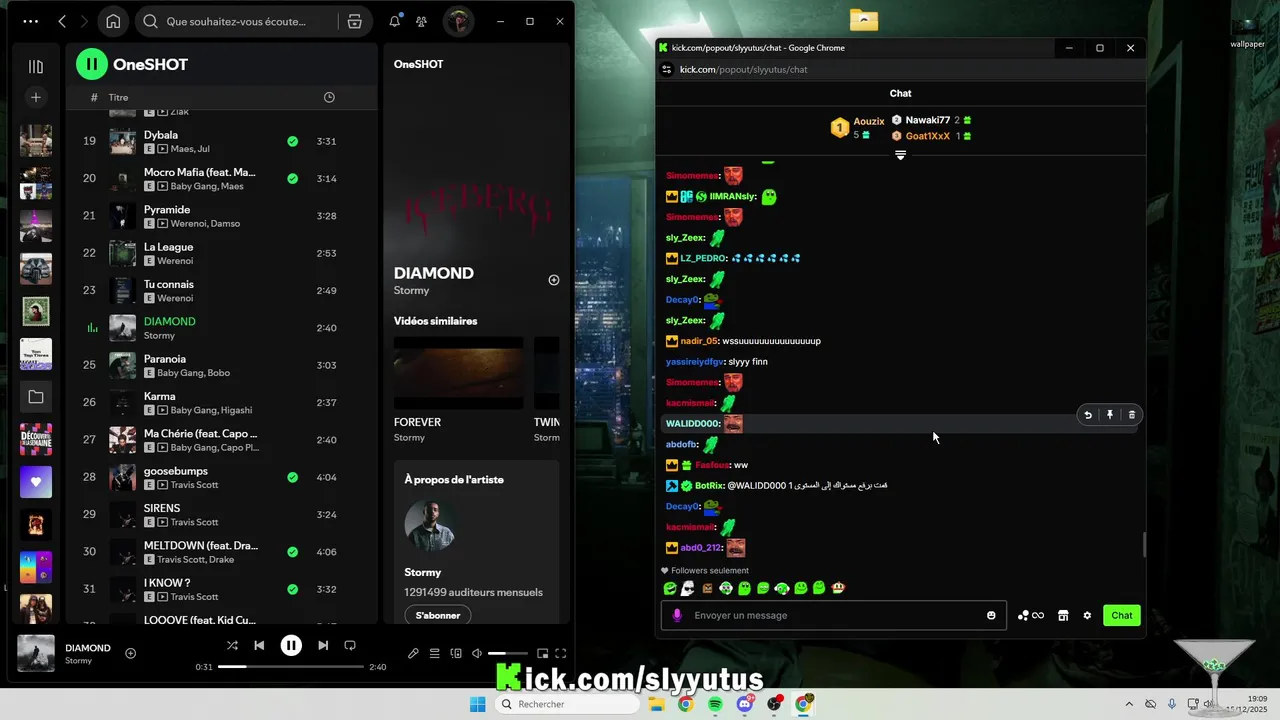Sort playlist by duration clock icon
The height and width of the screenshot is (720, 1280).
[329, 97]
